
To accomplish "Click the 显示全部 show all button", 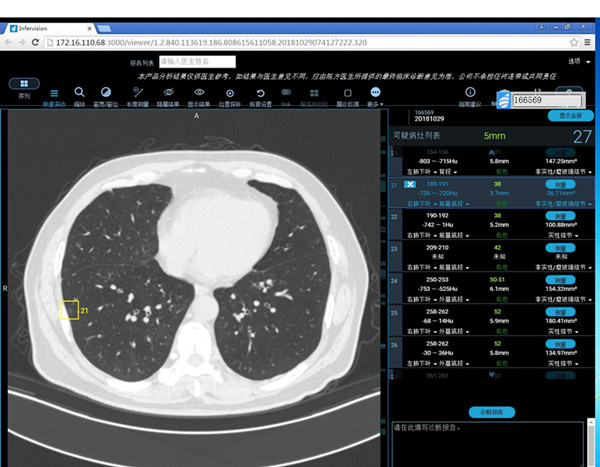I will pyautogui.click(x=564, y=116).
